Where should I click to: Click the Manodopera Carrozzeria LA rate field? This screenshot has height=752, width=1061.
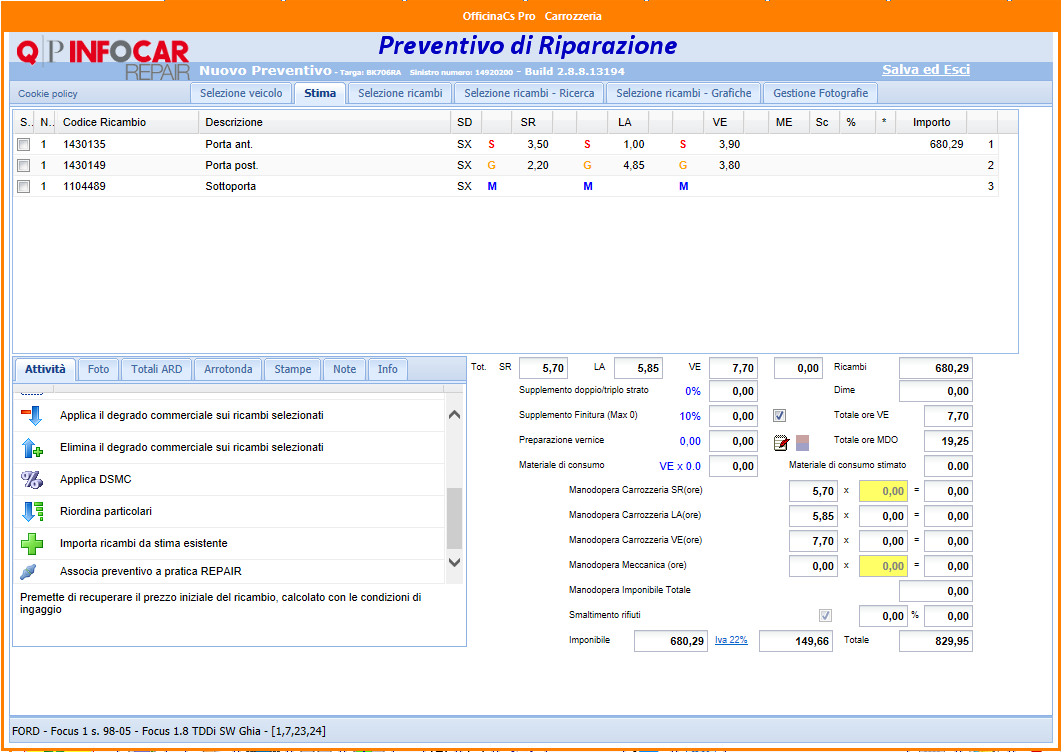(883, 516)
